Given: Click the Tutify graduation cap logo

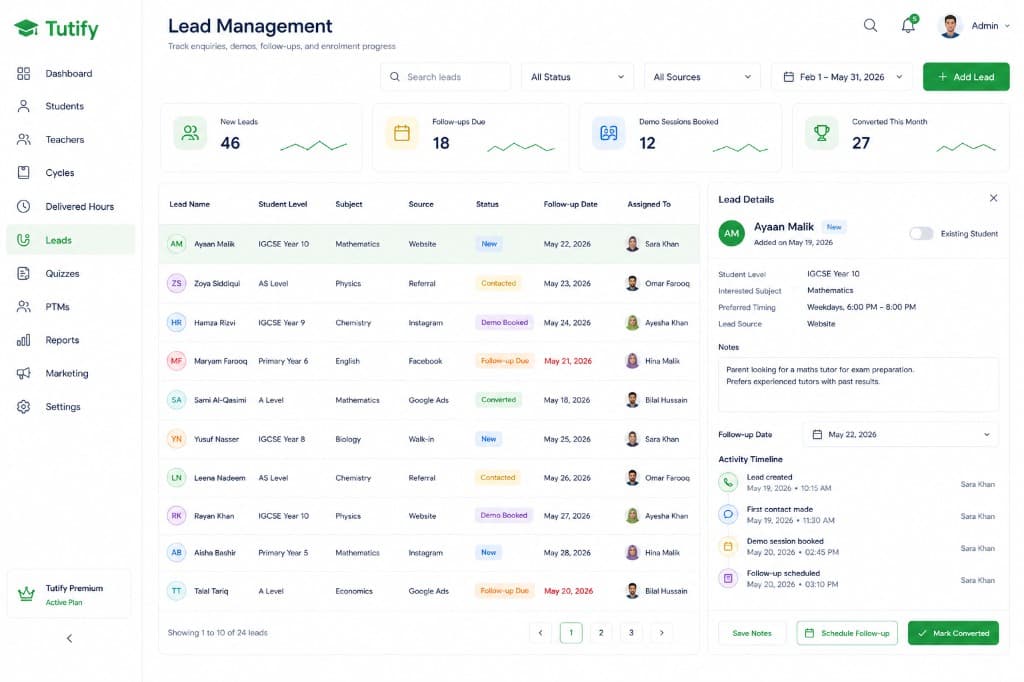Looking at the screenshot, I should click(x=26, y=28).
